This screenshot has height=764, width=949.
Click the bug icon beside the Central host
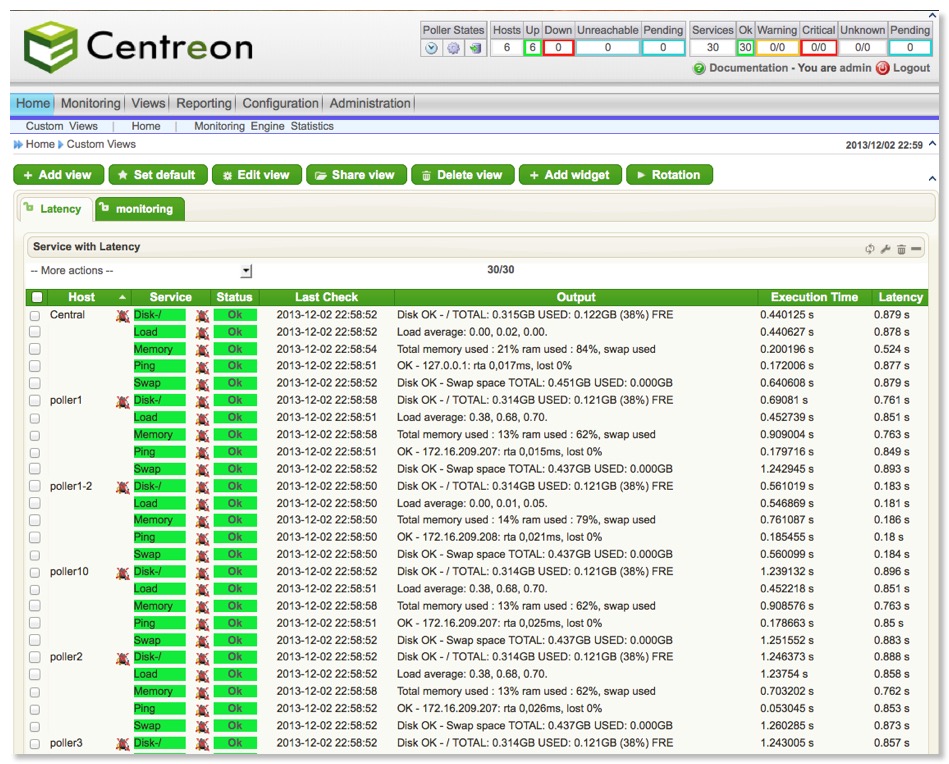(122, 316)
